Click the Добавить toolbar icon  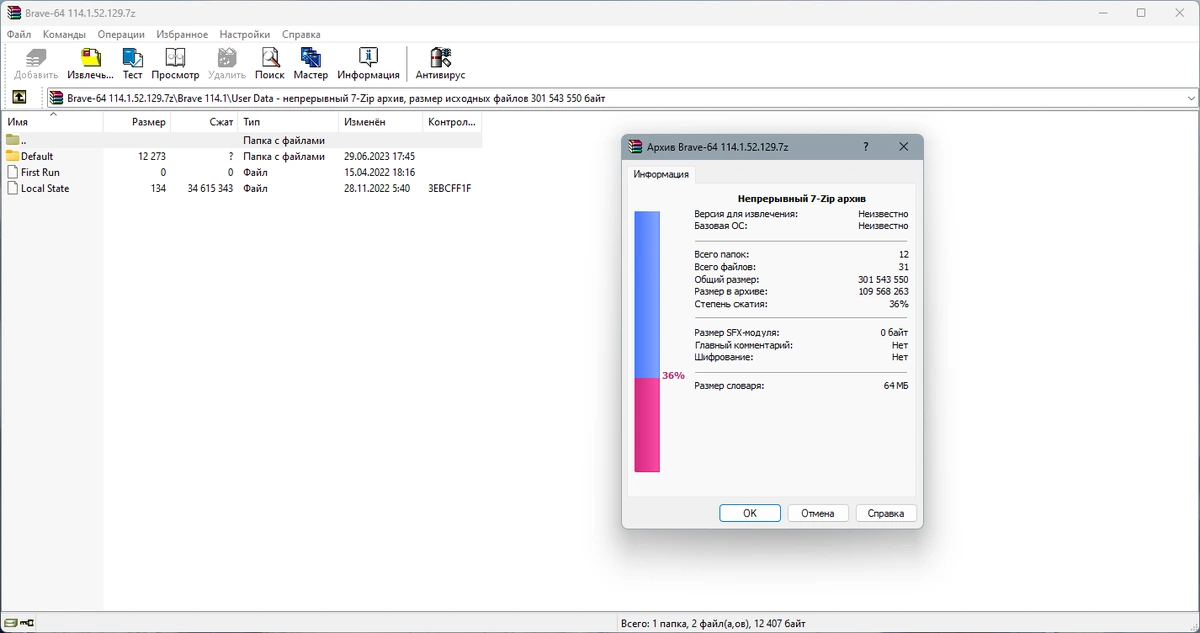[36, 57]
